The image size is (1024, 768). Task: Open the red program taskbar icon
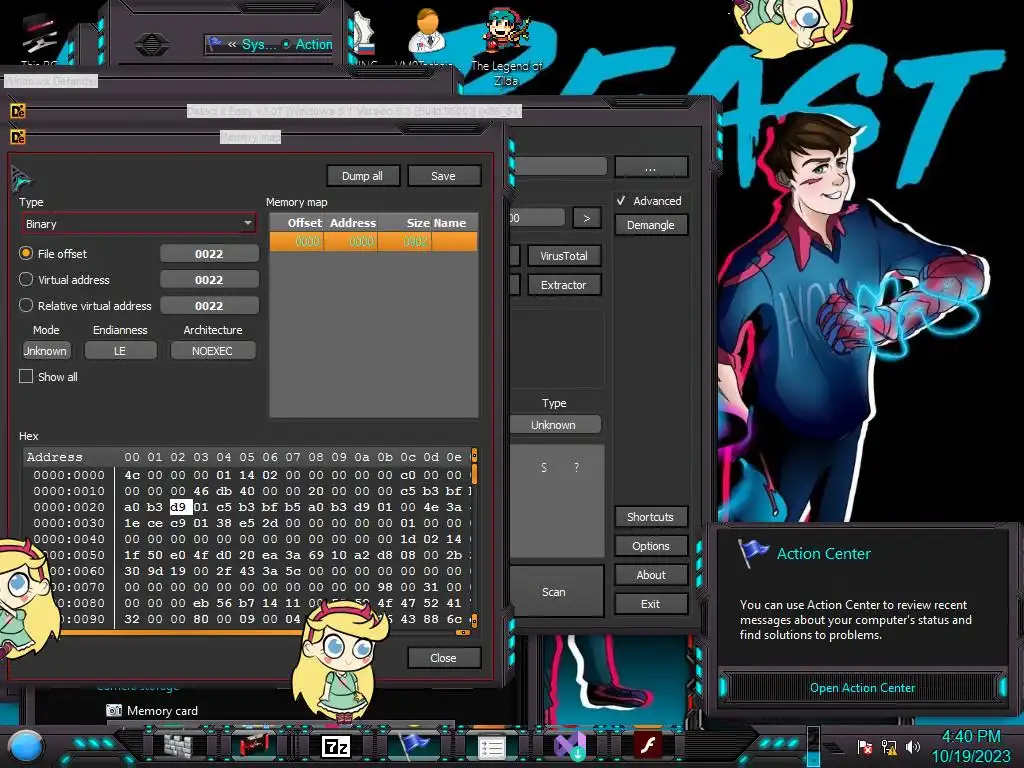[x=254, y=745]
